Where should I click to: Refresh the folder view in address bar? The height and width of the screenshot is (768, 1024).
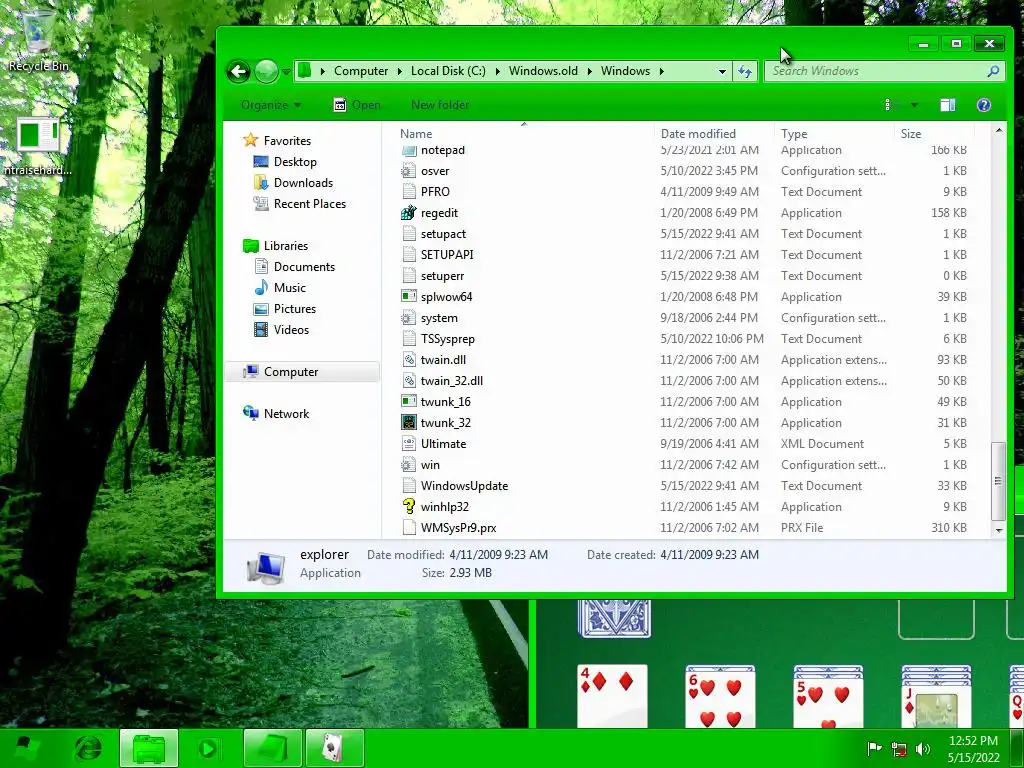[x=745, y=71]
